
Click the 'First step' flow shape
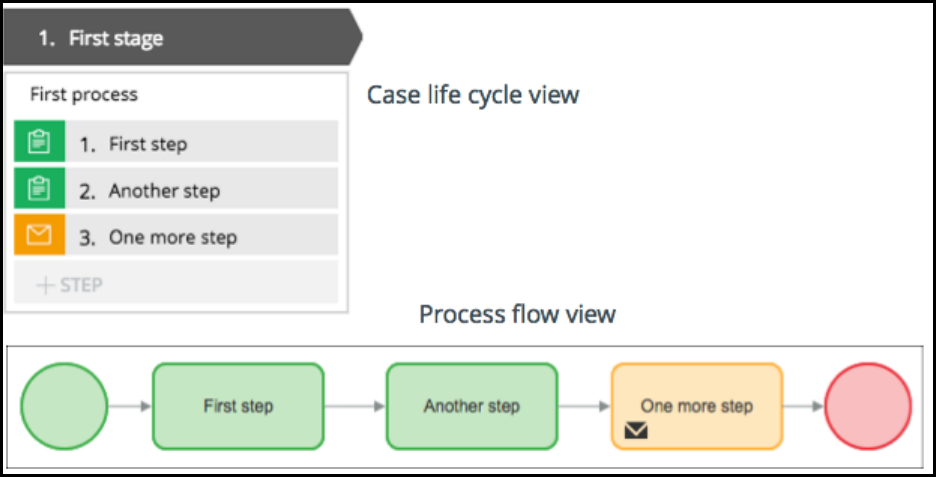coord(238,406)
